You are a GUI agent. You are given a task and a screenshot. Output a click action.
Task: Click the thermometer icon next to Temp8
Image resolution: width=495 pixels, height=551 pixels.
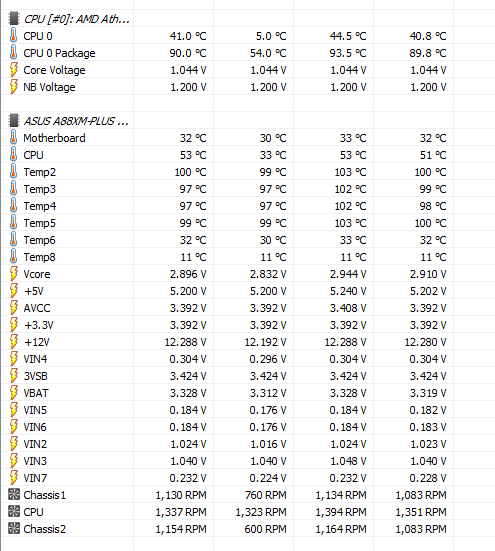pos(13,257)
